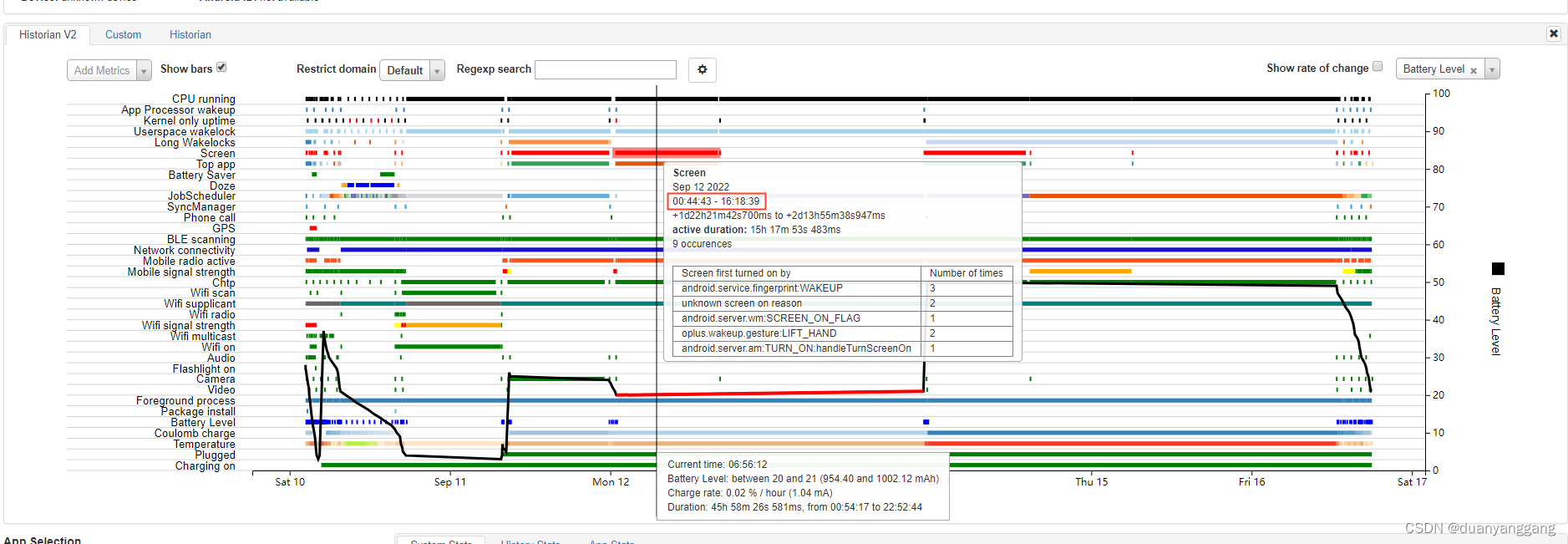Select the JobScheduler label
This screenshot has height=544, width=1568.
(201, 196)
